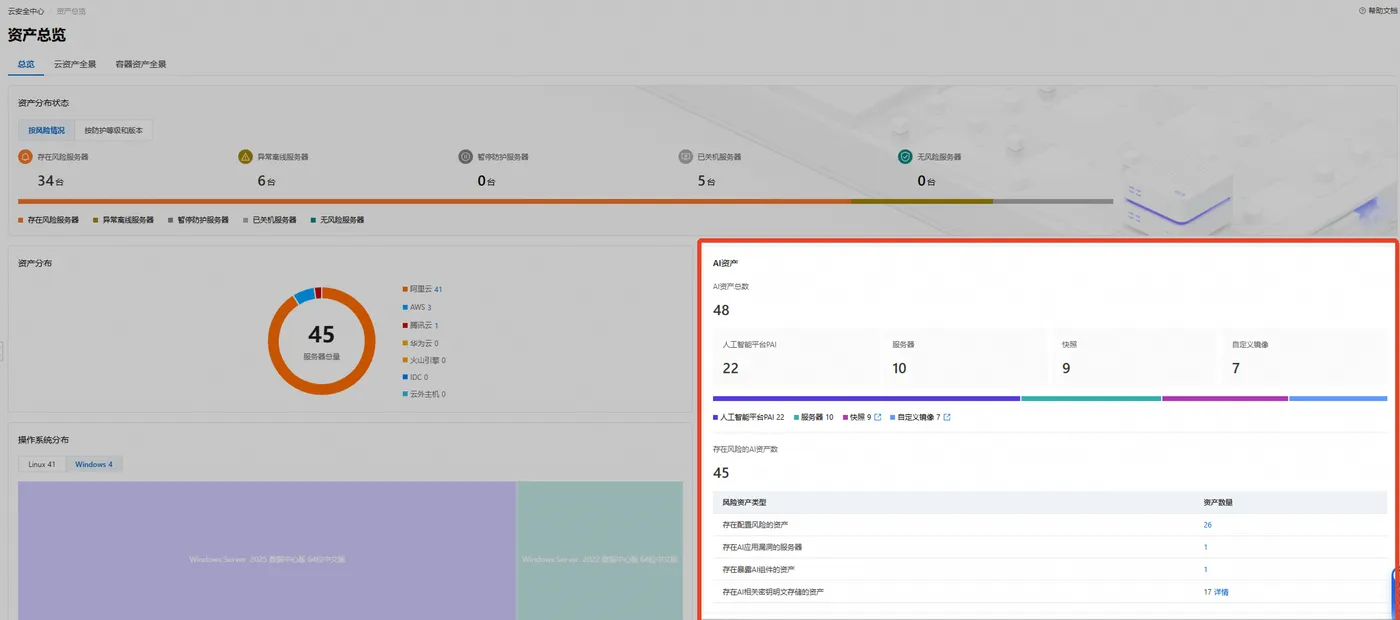1400x620 pixels.
Task: Select the Windows 4 OS tab
Action: [94, 464]
